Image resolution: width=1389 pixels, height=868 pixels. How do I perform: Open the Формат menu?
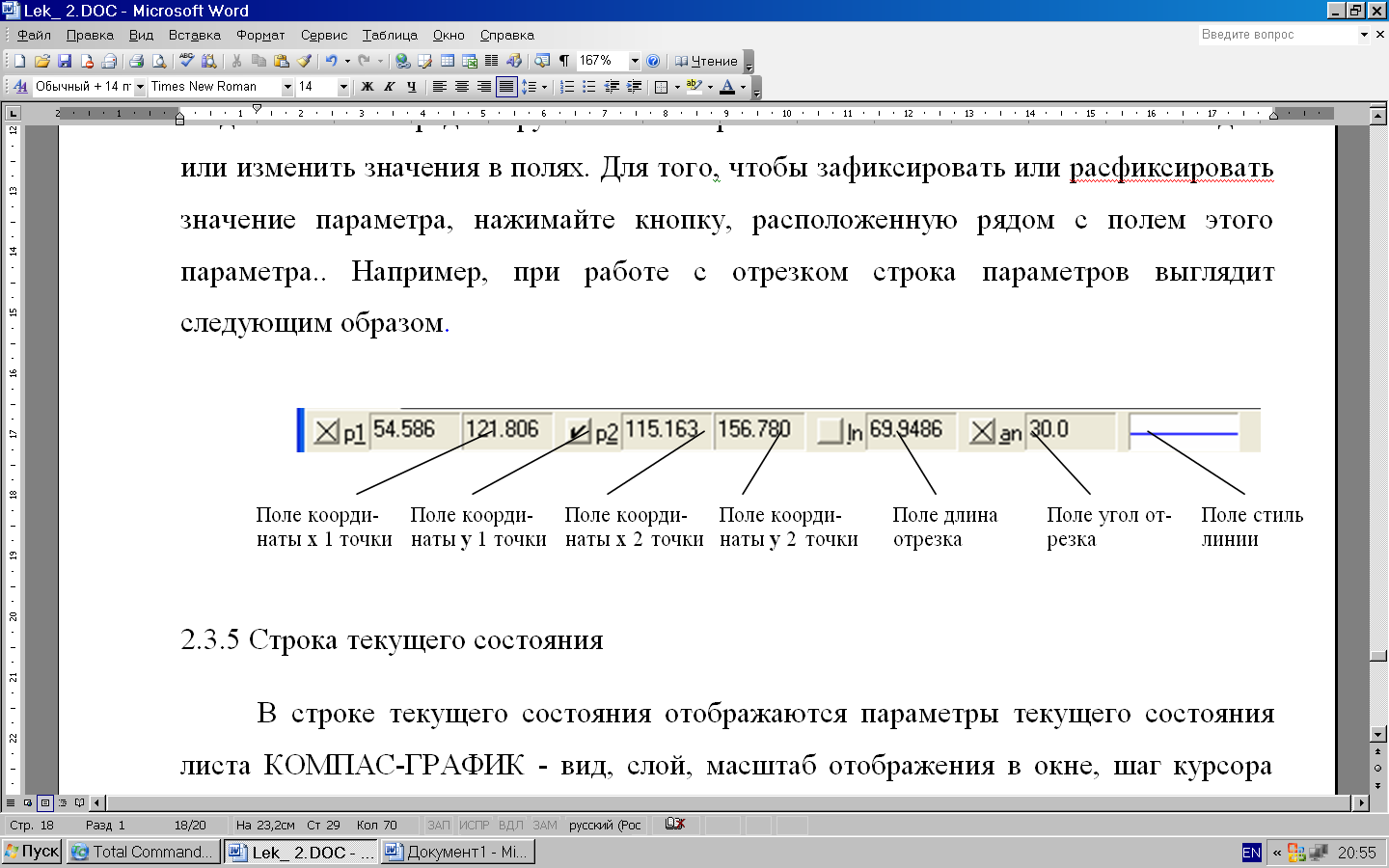(260, 35)
